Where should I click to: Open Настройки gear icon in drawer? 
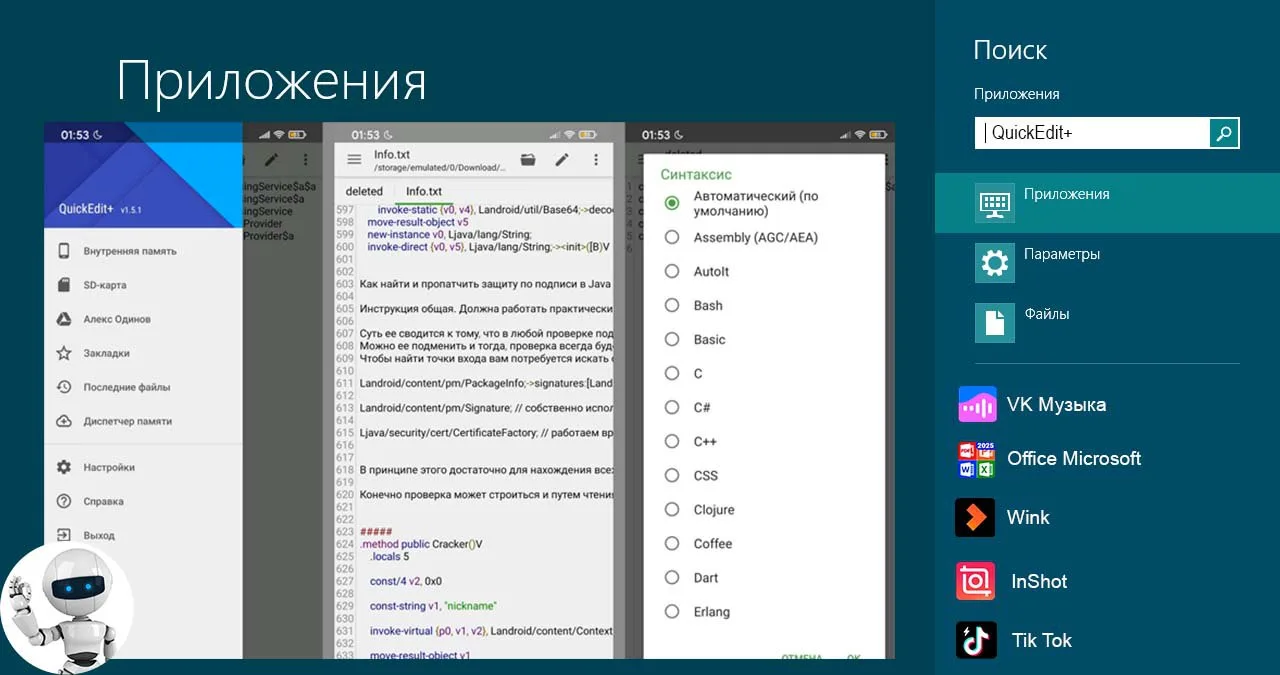[64, 467]
